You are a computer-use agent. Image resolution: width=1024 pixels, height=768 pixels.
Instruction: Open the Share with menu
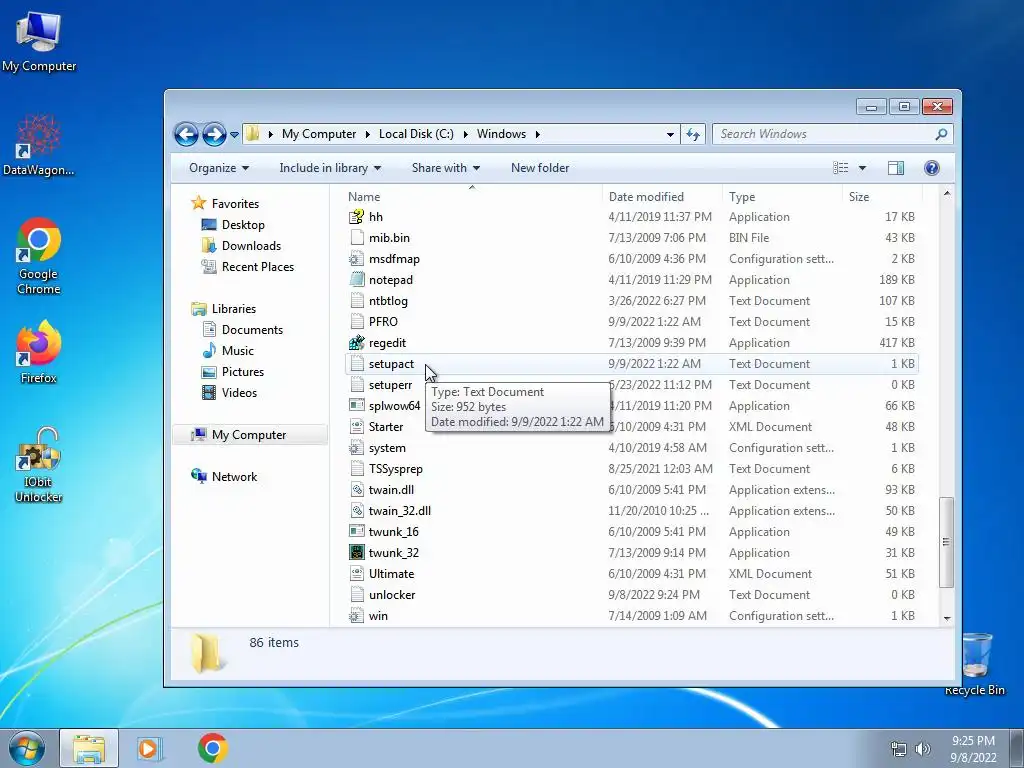[446, 168]
